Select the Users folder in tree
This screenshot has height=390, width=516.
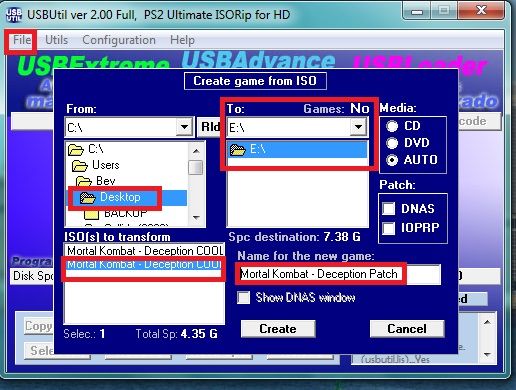click(106, 165)
